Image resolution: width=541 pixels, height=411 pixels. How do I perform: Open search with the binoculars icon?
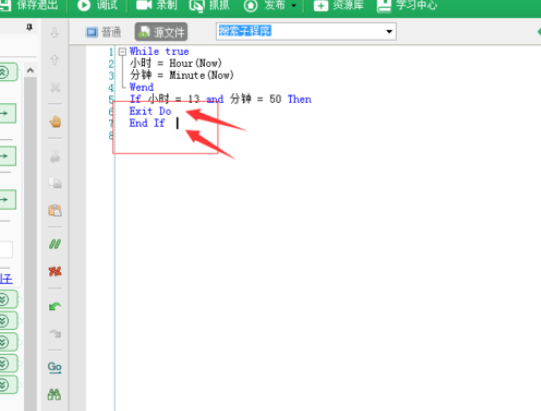[55, 394]
